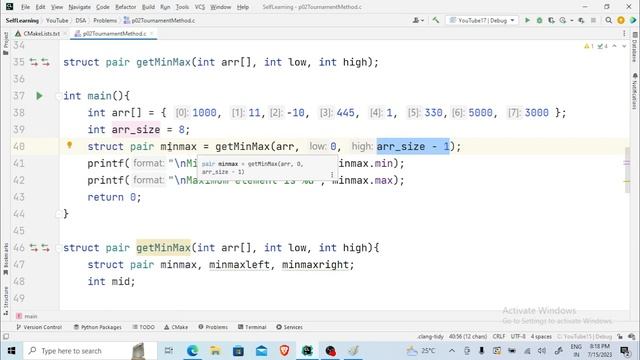Open the File menu
The width and height of the screenshot is (640, 360).
pos(25,7)
